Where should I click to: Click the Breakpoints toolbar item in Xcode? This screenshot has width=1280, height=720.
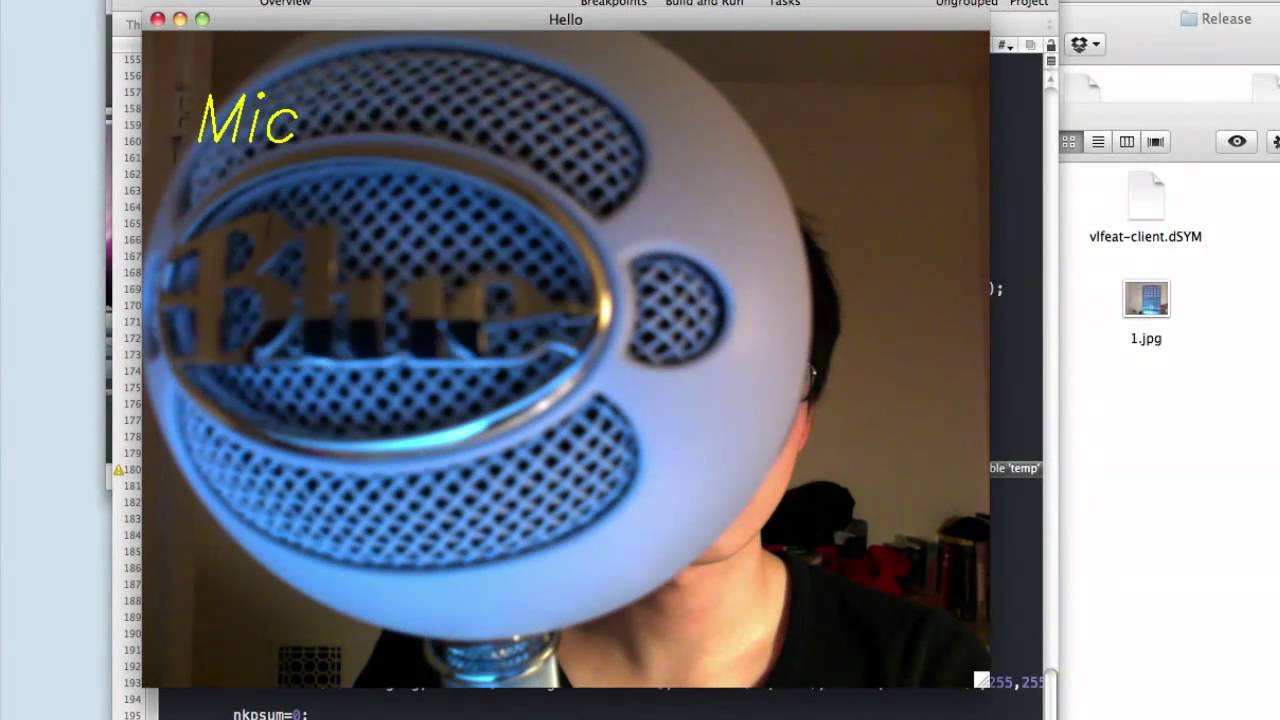click(x=614, y=3)
